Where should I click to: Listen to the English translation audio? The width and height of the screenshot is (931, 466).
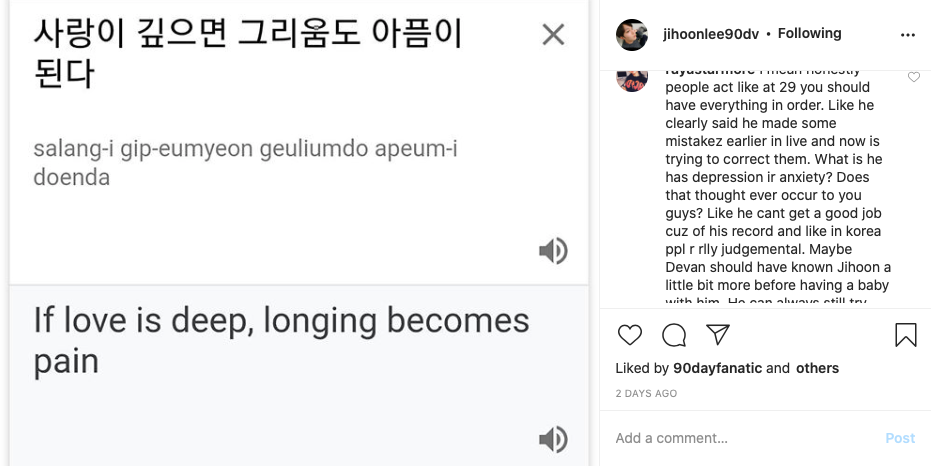[553, 439]
